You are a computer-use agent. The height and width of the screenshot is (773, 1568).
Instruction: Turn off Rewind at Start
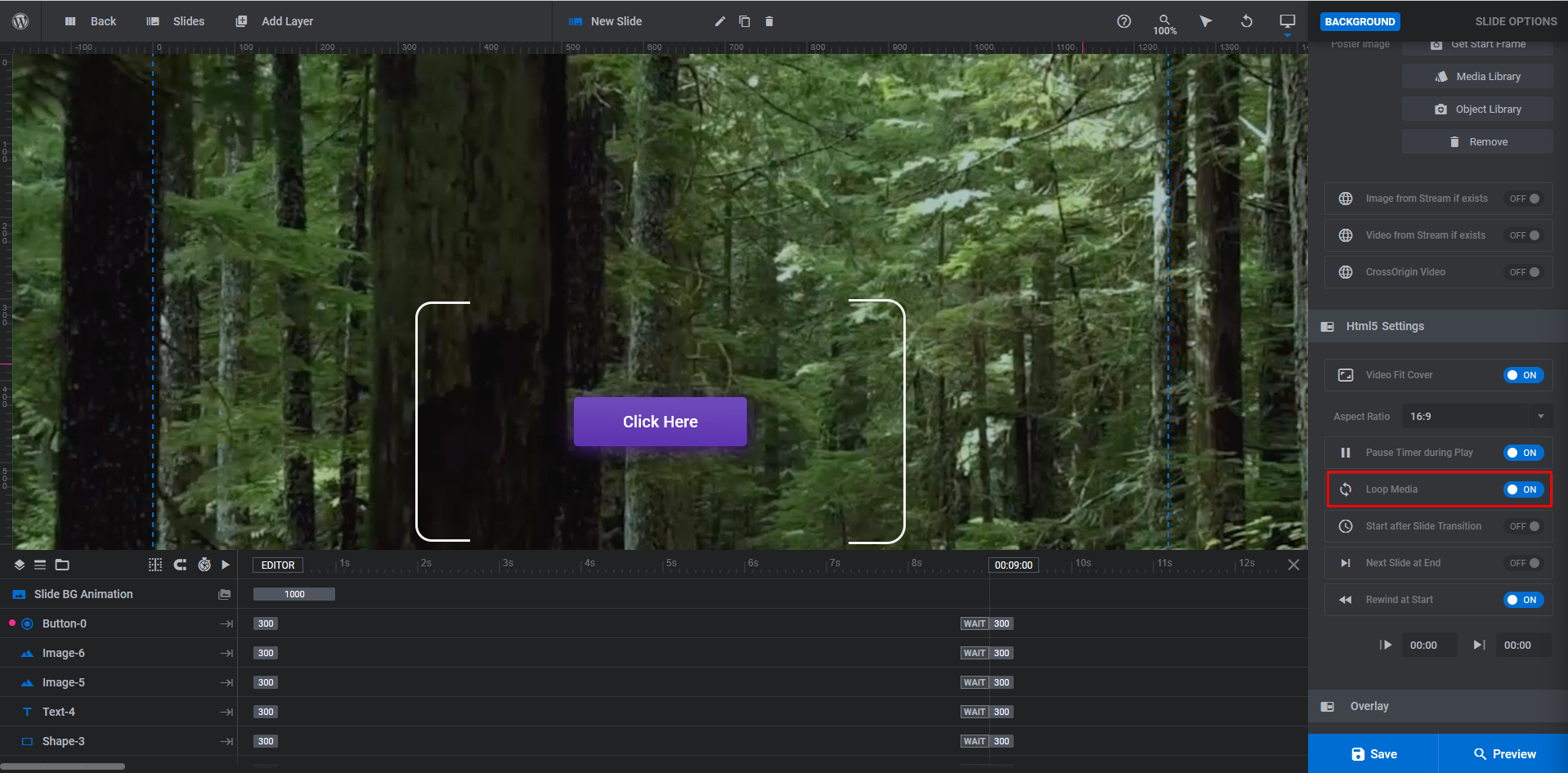(x=1524, y=600)
